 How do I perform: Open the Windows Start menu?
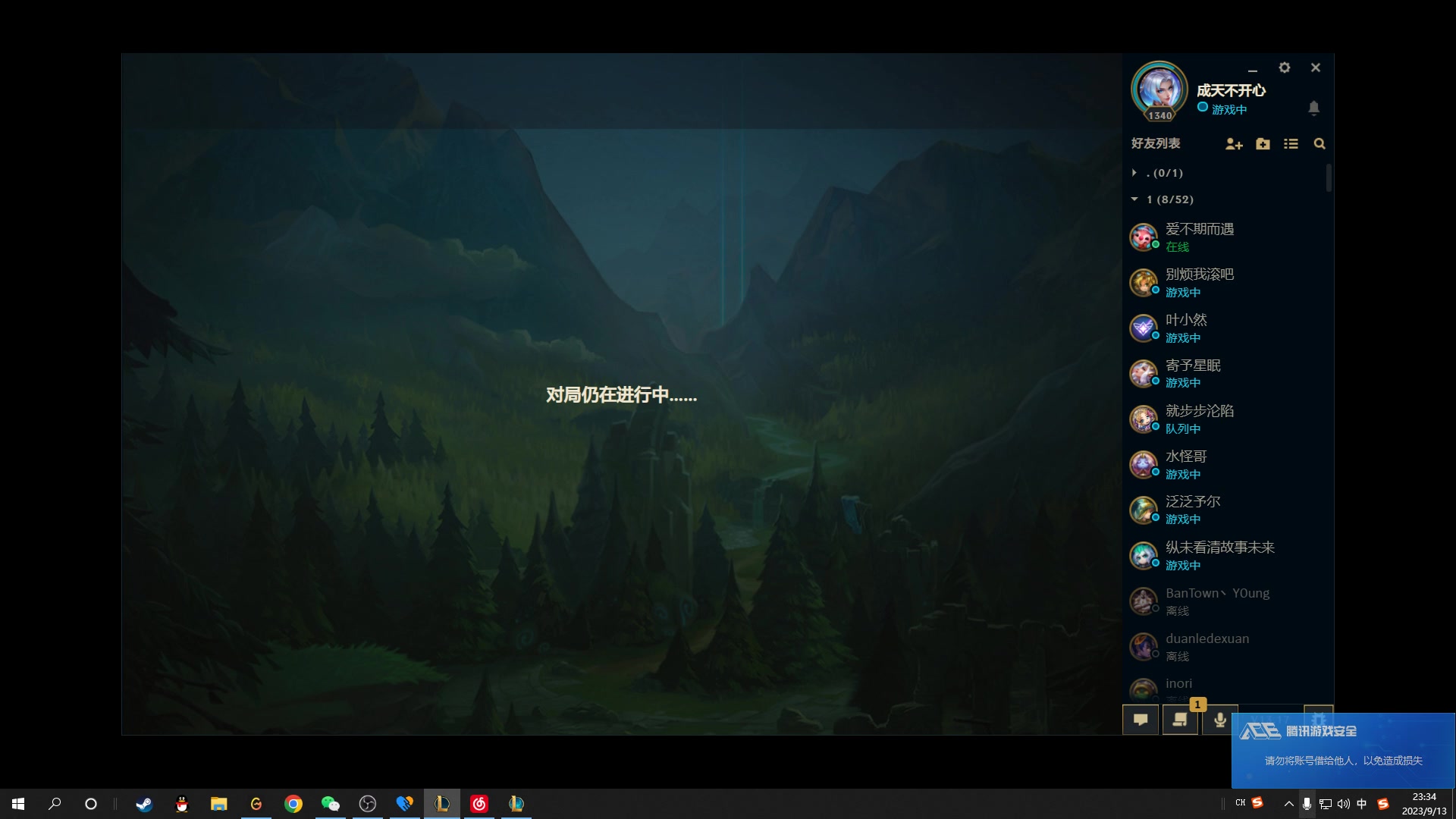(x=18, y=804)
